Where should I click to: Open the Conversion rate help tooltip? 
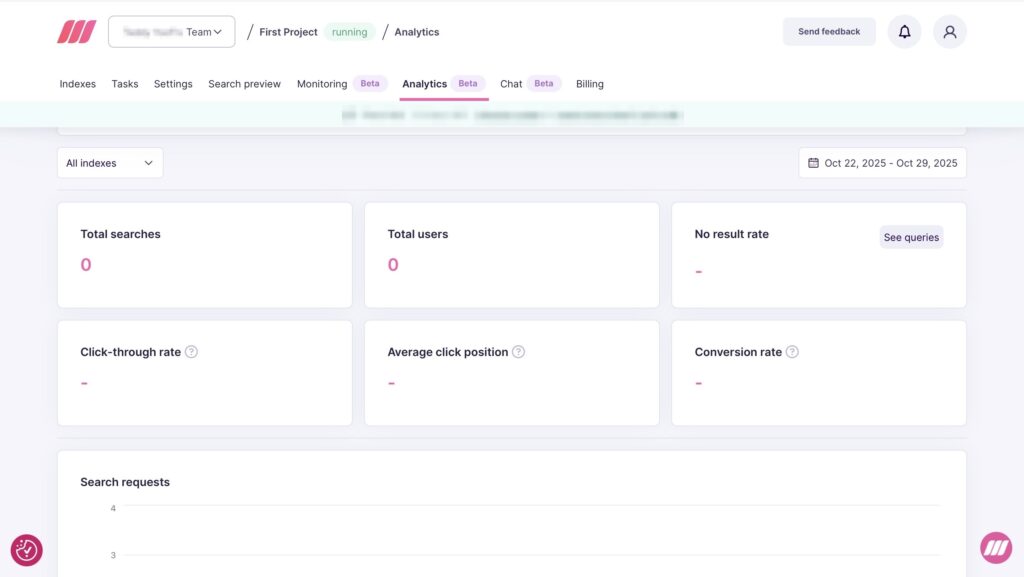coord(792,351)
